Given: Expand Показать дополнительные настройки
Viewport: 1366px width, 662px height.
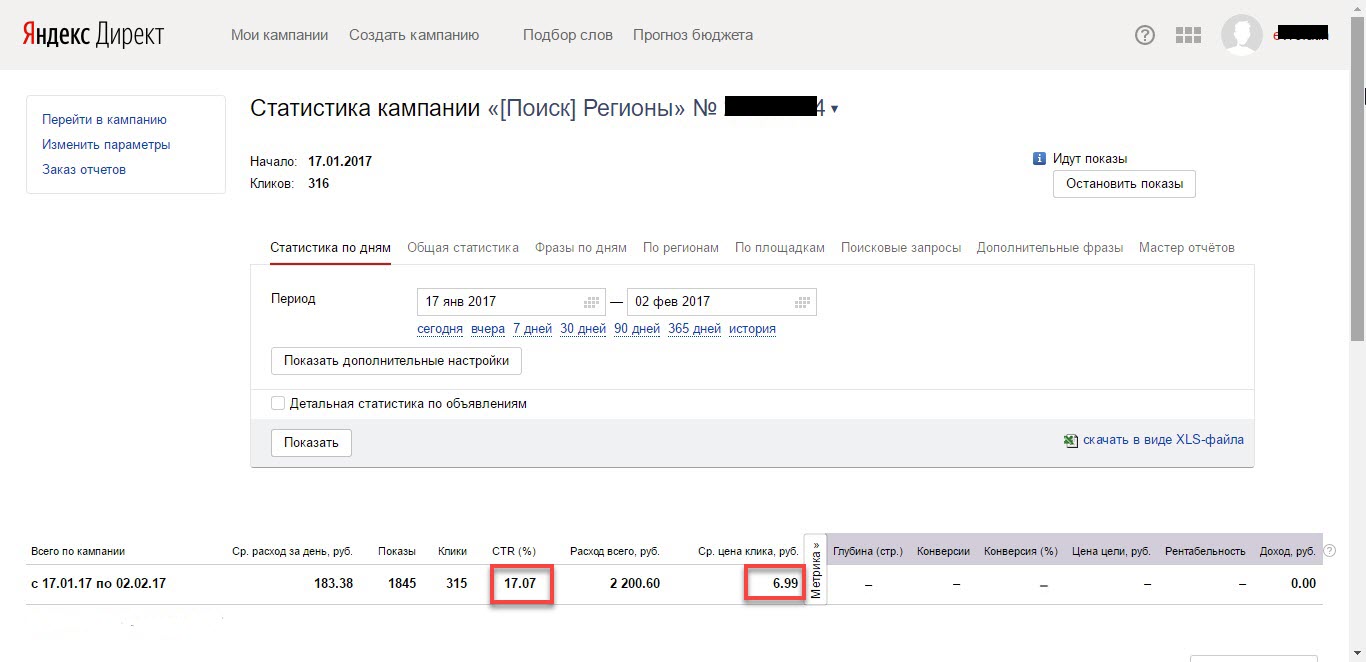Looking at the screenshot, I should click(x=396, y=361).
